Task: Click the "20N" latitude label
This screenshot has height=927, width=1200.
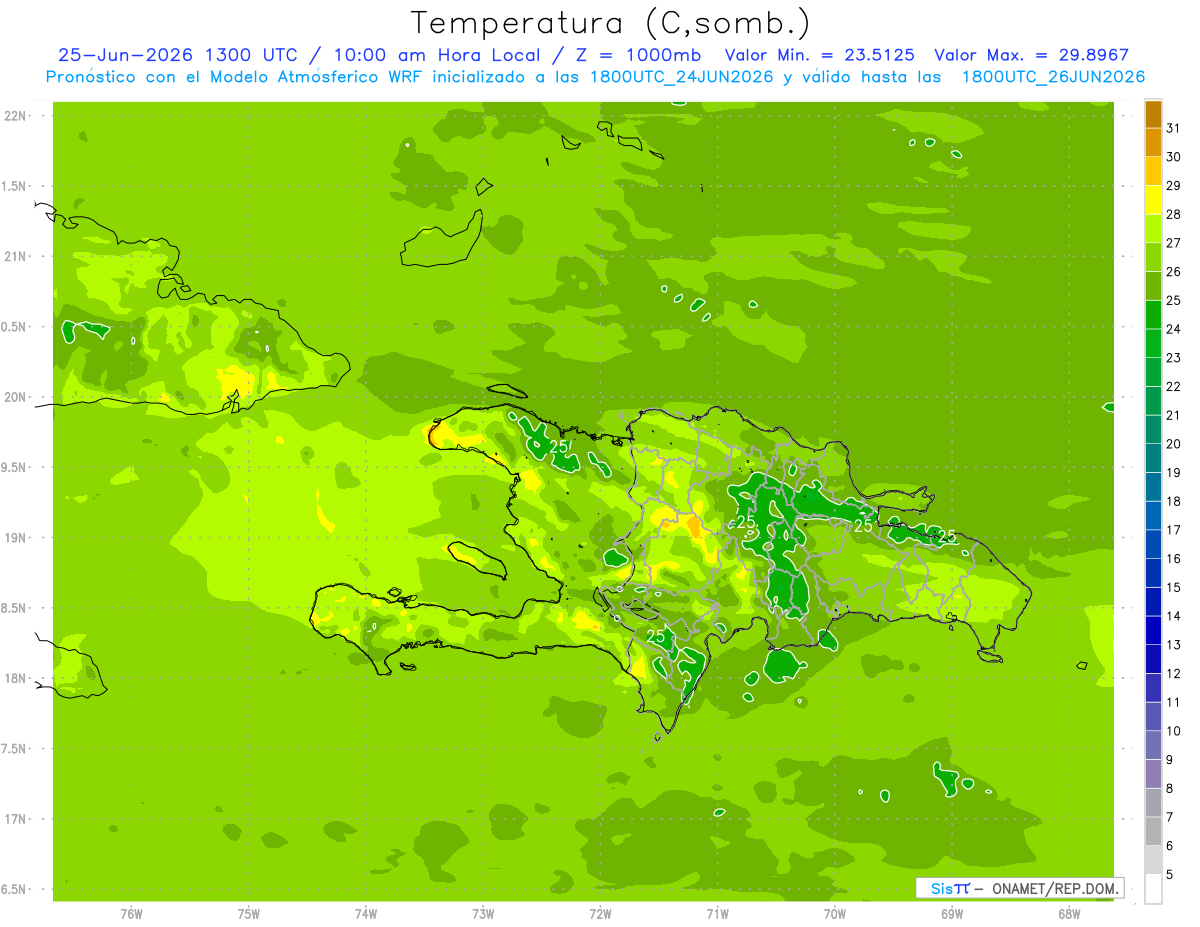Action: coord(15,397)
